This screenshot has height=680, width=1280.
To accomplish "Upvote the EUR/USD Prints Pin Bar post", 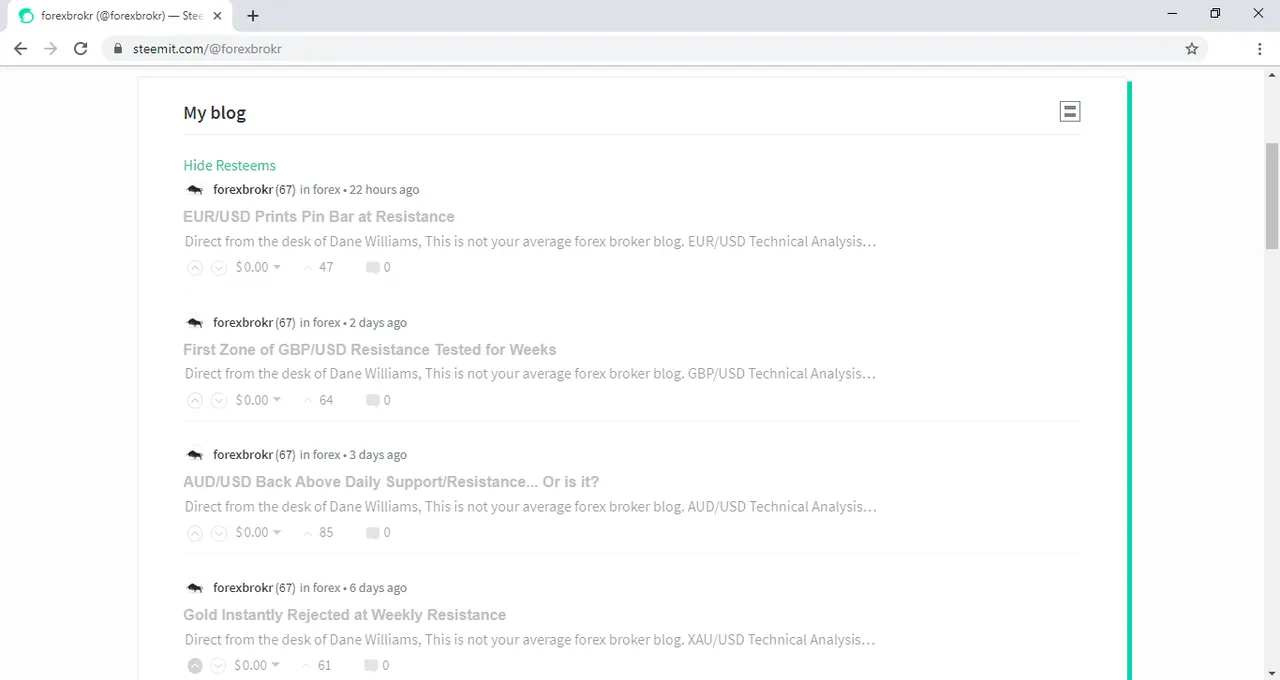I will 195,267.
